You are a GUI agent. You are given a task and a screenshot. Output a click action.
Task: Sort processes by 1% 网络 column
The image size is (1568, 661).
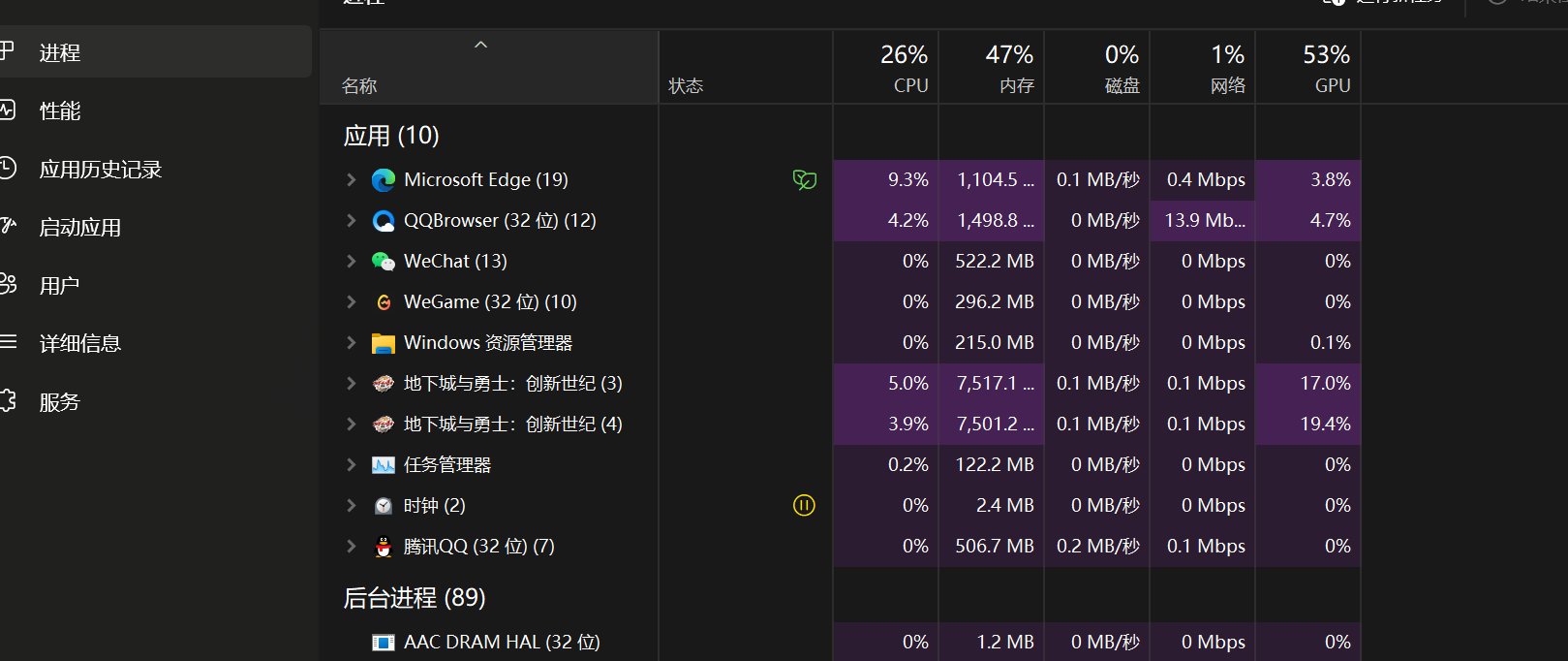[1202, 68]
